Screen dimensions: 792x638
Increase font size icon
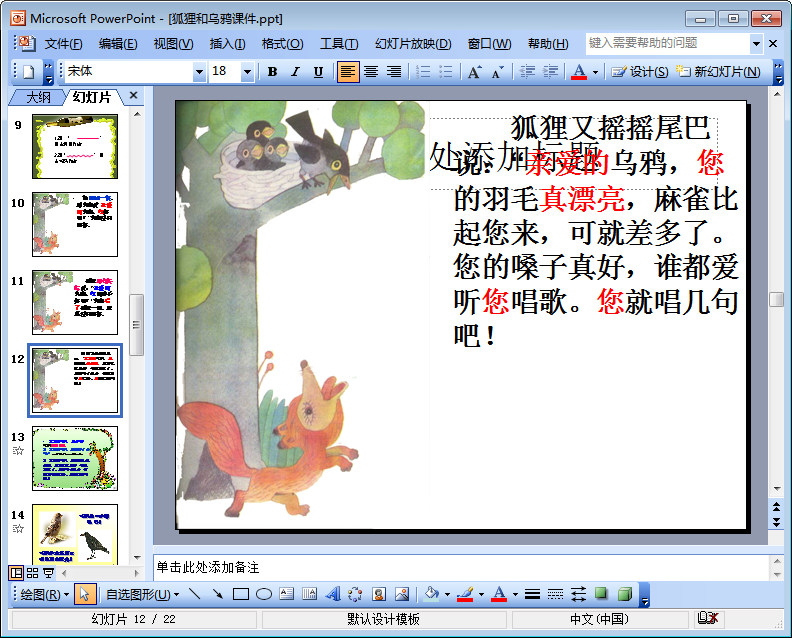474,72
